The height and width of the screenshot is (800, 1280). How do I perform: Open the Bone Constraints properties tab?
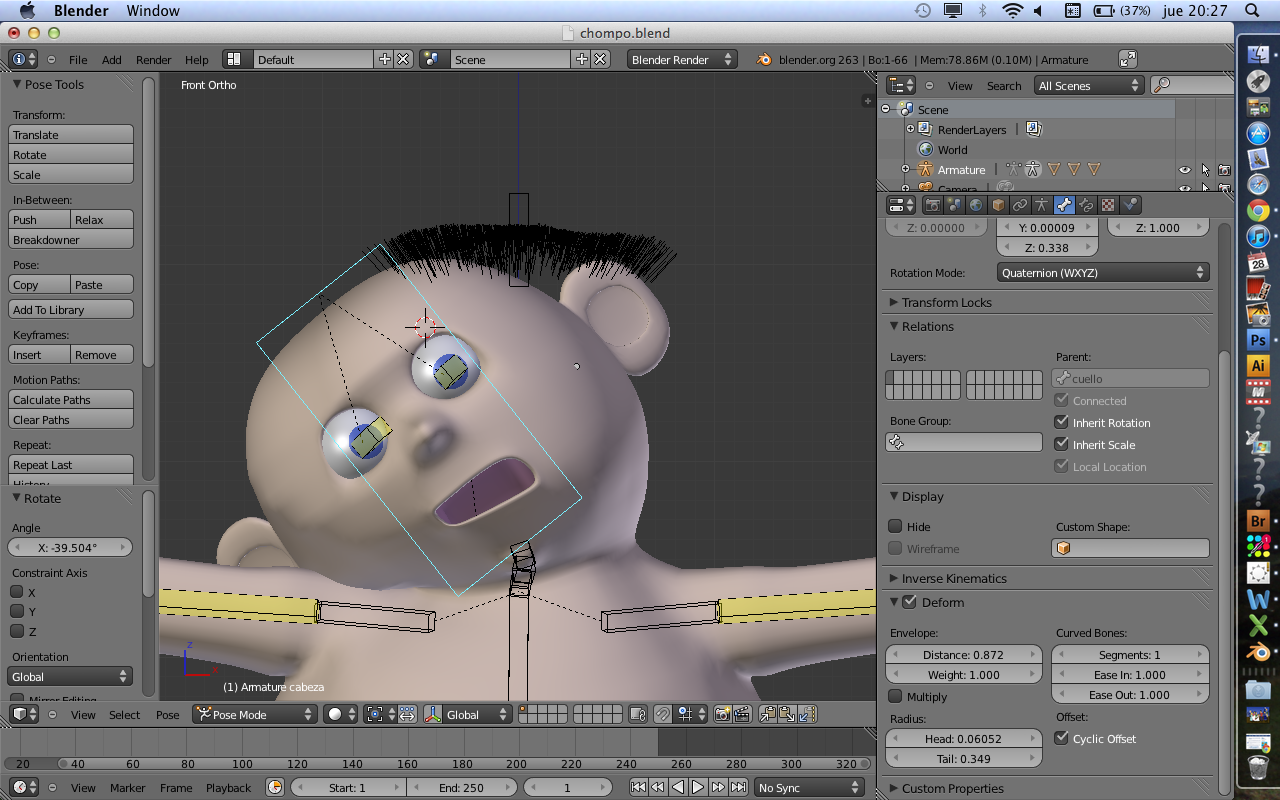[1086, 205]
